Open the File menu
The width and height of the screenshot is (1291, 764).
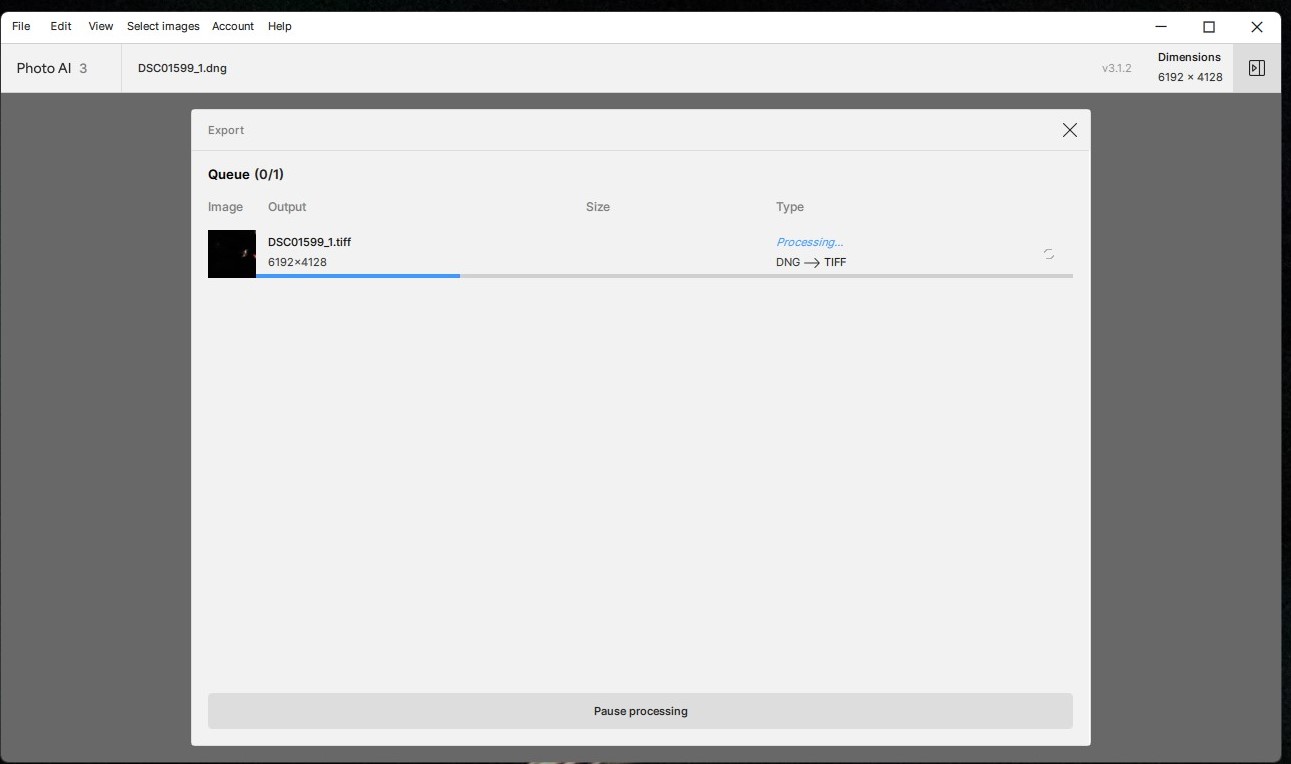point(21,26)
